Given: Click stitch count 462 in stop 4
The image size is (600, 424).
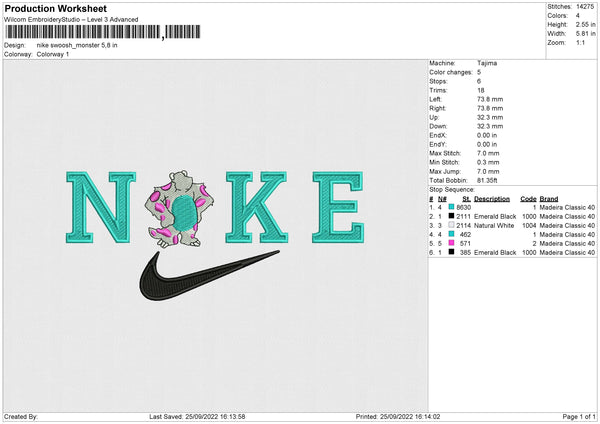Looking at the screenshot, I should click(465, 235).
